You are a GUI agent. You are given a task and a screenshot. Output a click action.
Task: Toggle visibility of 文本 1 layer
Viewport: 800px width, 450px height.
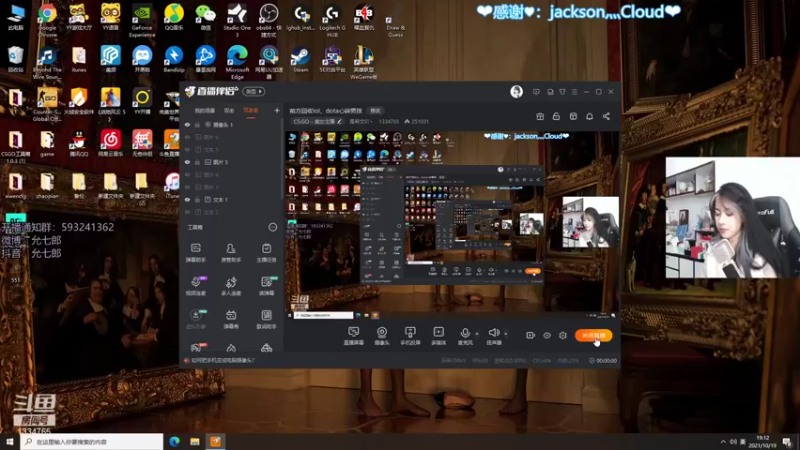tap(187, 199)
